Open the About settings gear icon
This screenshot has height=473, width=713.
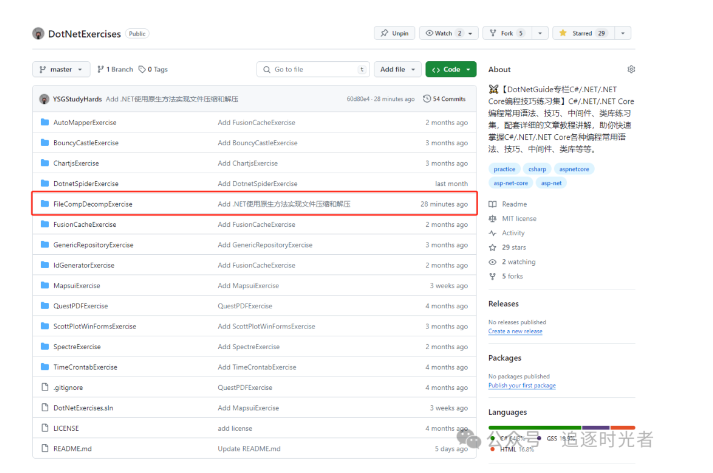click(631, 70)
